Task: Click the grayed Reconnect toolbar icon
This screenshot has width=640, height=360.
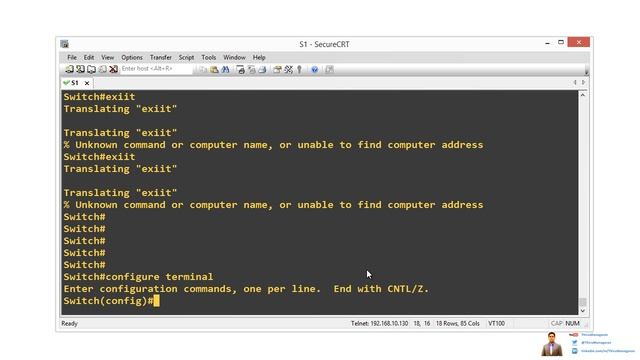Action: pos(102,69)
